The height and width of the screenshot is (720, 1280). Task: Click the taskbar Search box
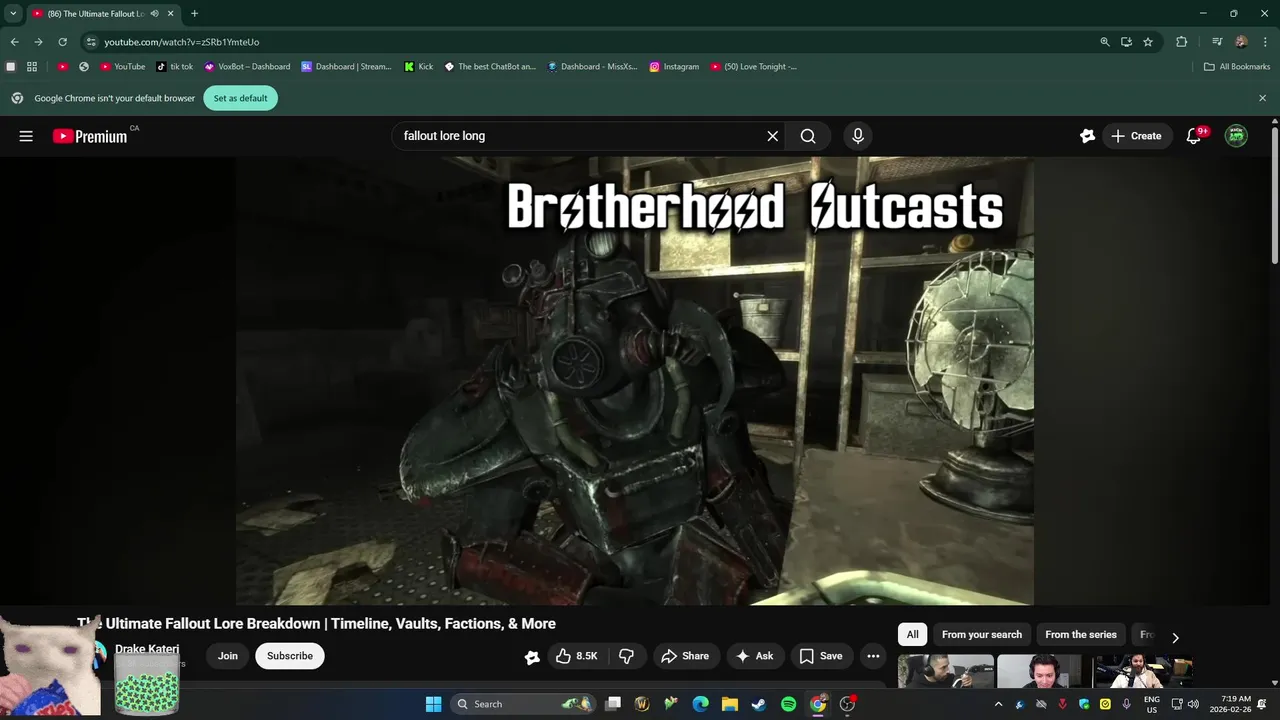click(x=523, y=704)
